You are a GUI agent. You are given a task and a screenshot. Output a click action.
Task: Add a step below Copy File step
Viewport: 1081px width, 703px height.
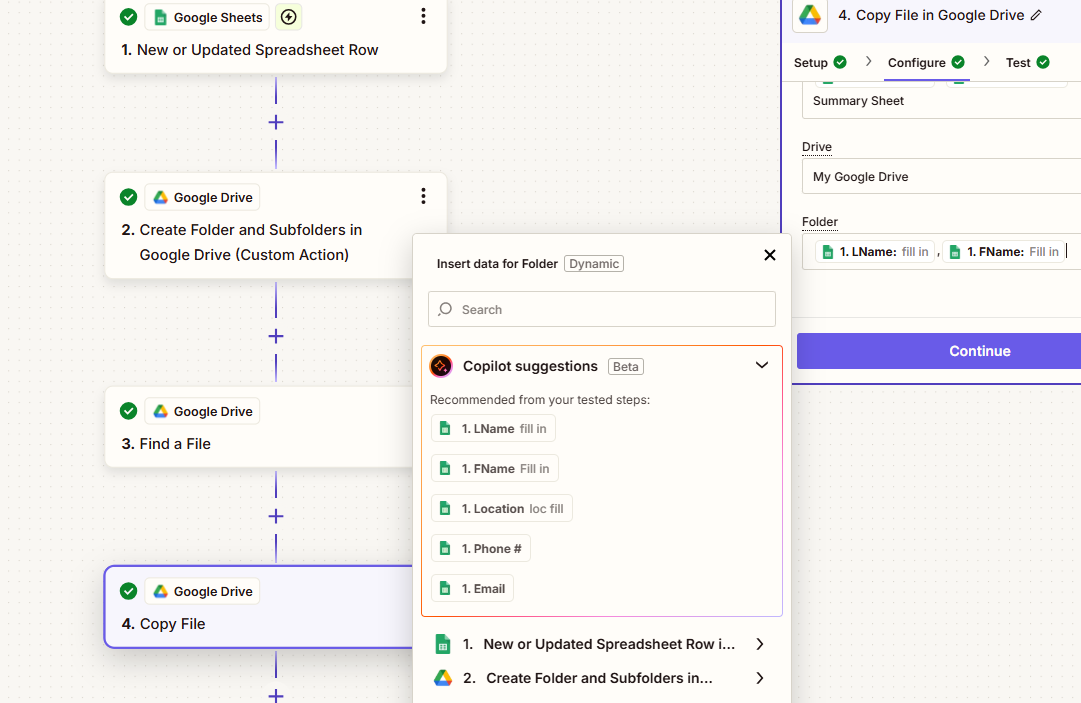pos(276,695)
